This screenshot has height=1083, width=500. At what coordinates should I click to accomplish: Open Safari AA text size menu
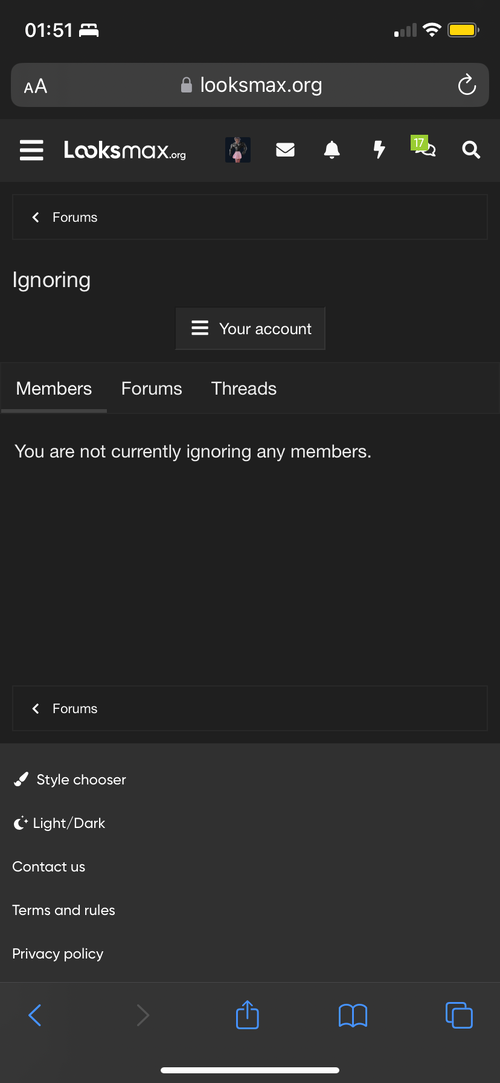click(x=36, y=86)
